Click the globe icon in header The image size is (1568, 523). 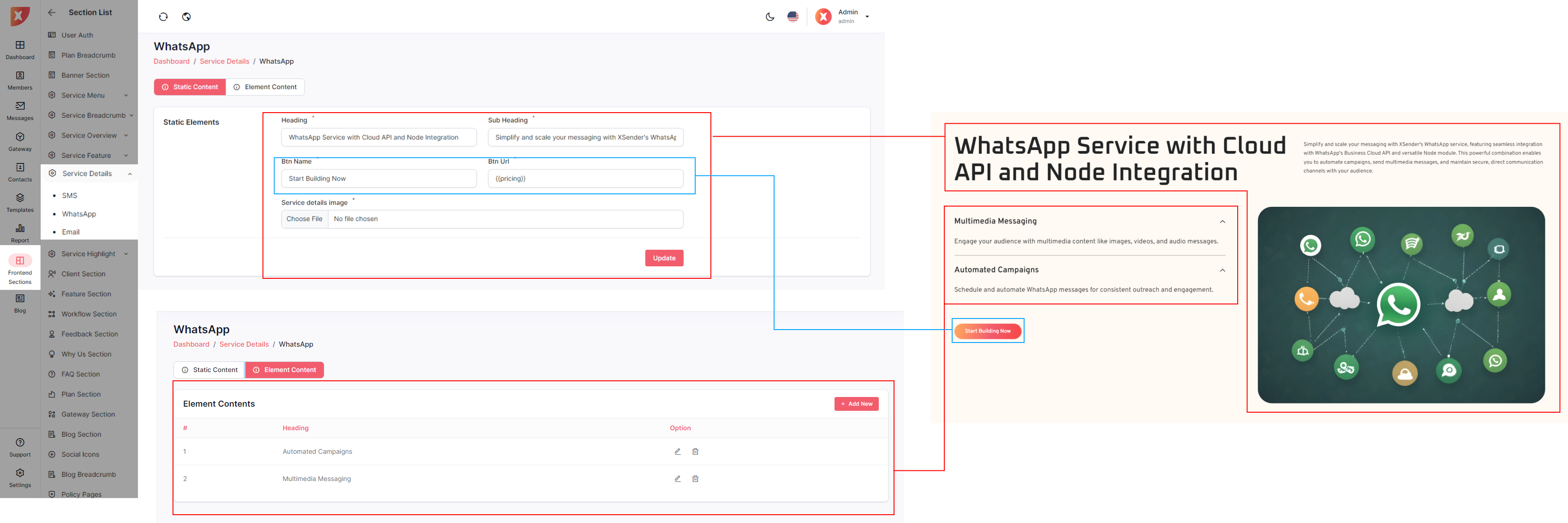coord(187,17)
